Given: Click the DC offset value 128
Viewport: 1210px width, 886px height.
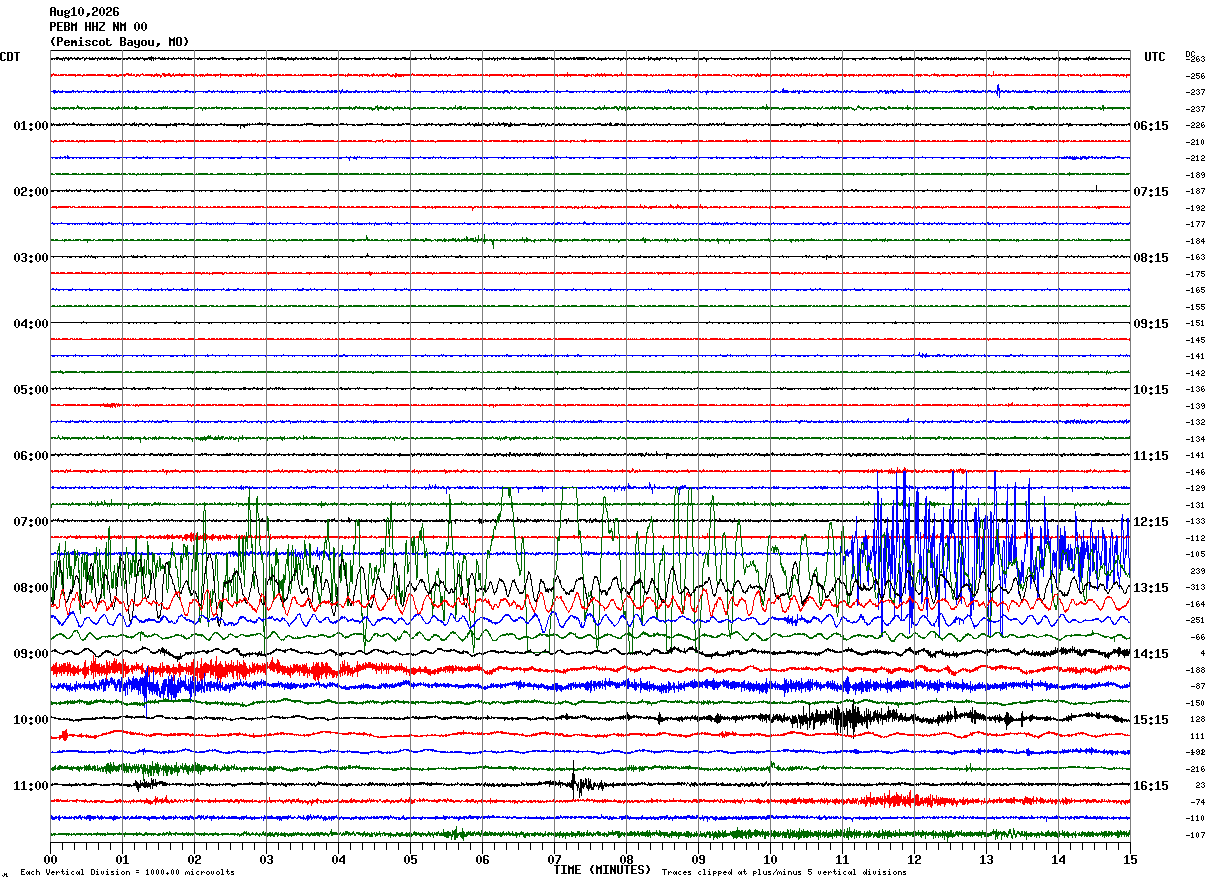Looking at the screenshot, I should (x=1195, y=719).
